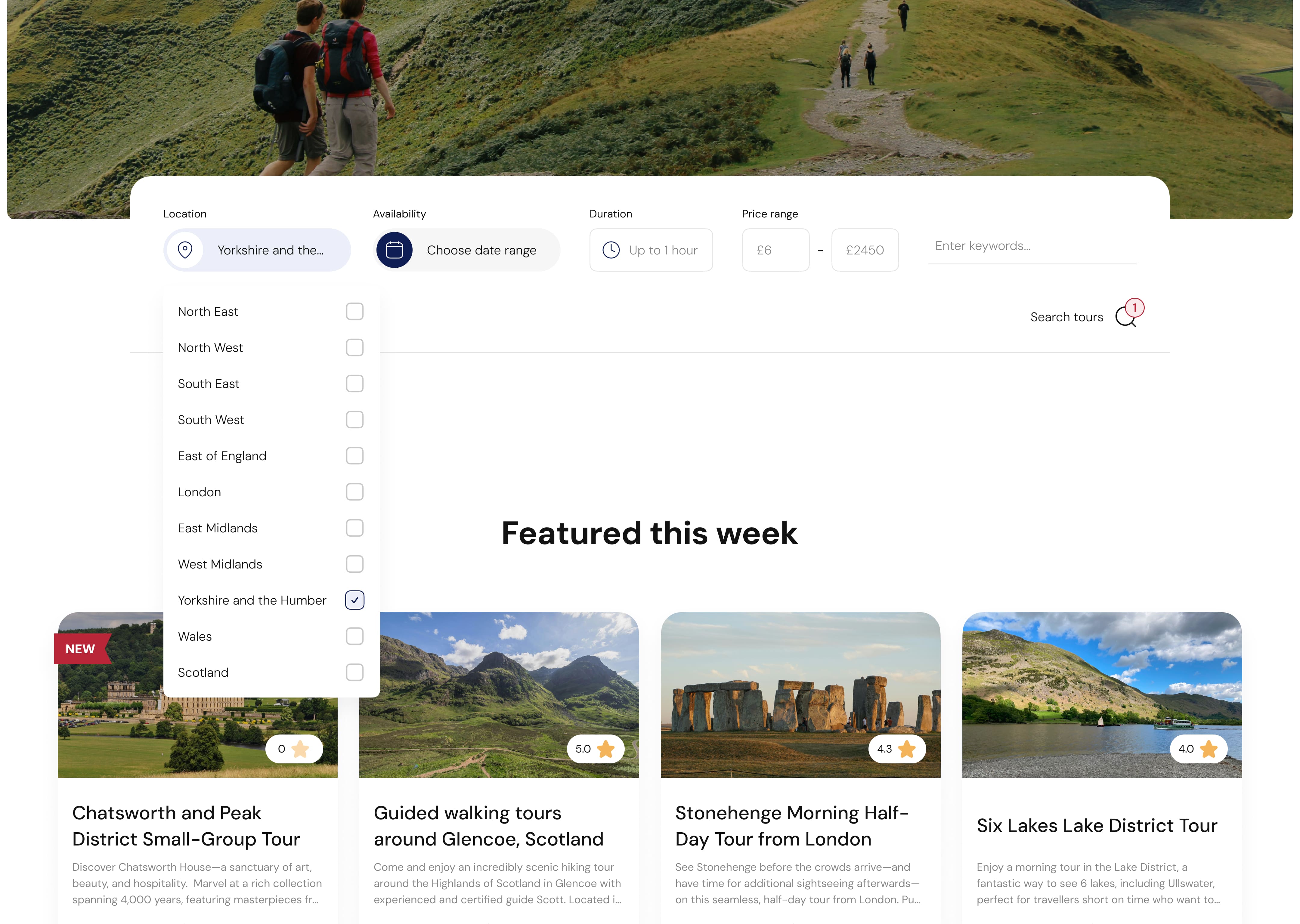The height and width of the screenshot is (924, 1300).
Task: Click the NEW ribbon on Chatsworth card
Action: pos(82,648)
